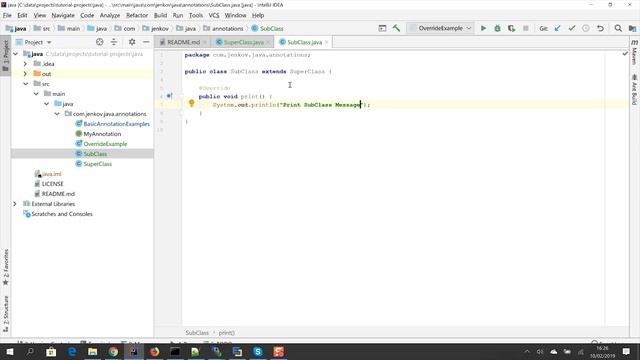Hide the Project tool window
Viewport: 640px width, 360px height.
click(x=146, y=42)
